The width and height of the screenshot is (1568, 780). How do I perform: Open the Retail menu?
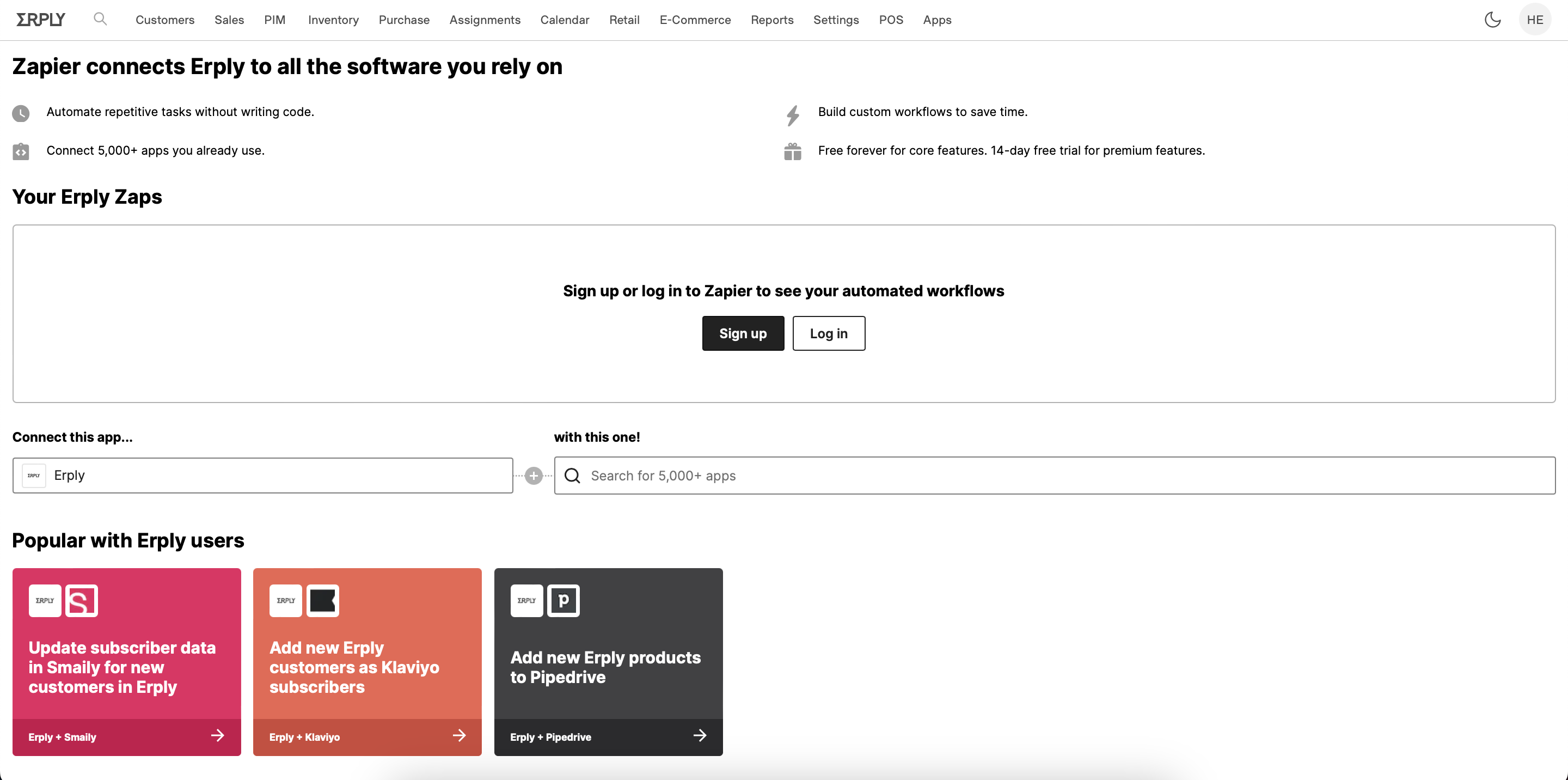coord(624,20)
